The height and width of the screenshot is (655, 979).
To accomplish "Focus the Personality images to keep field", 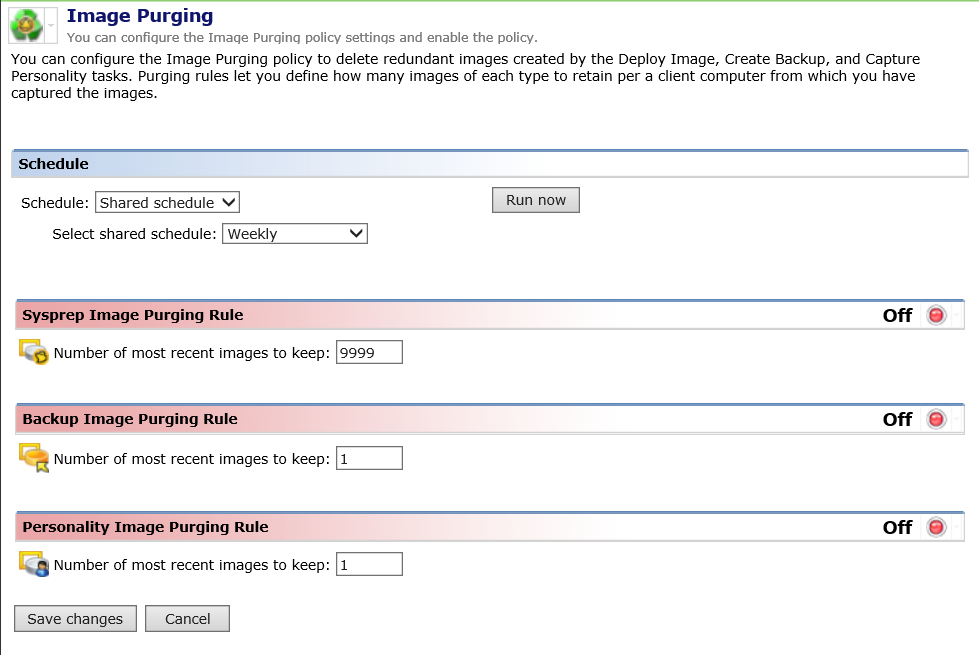I will (369, 565).
